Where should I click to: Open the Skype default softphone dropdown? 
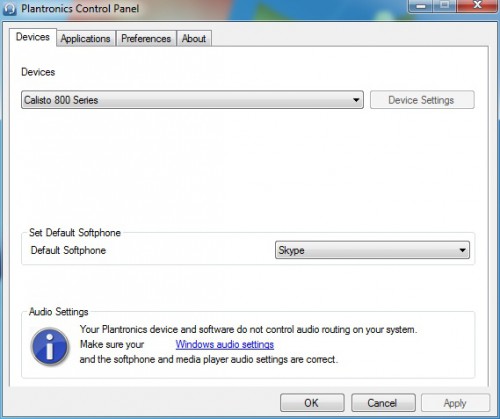(372, 250)
